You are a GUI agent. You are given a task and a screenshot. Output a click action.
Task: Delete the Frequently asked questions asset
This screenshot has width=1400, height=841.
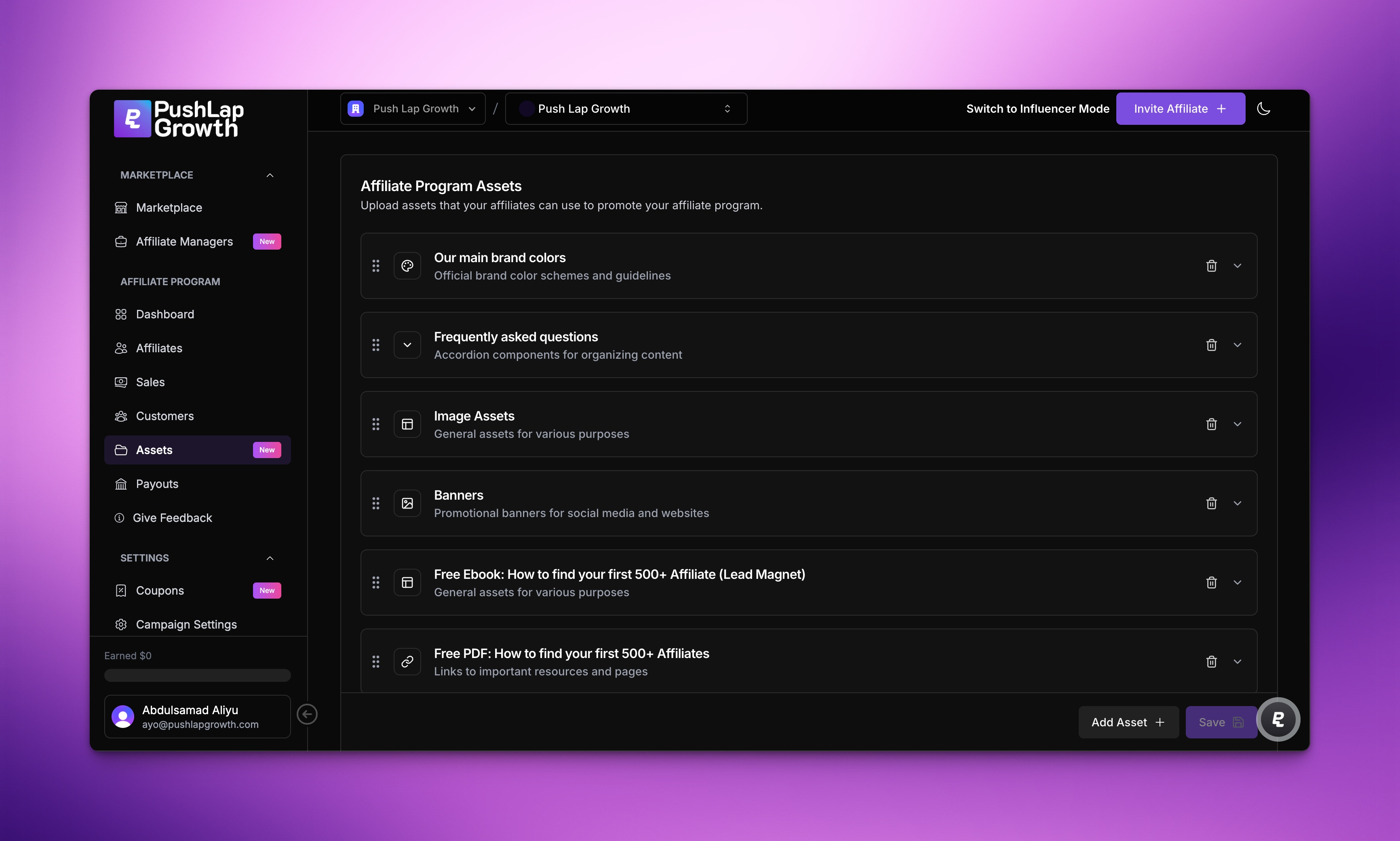point(1210,345)
